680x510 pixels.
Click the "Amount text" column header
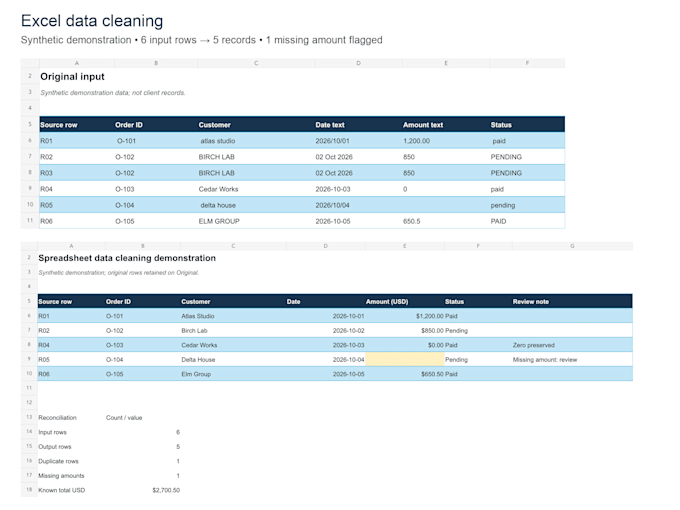tap(423, 125)
